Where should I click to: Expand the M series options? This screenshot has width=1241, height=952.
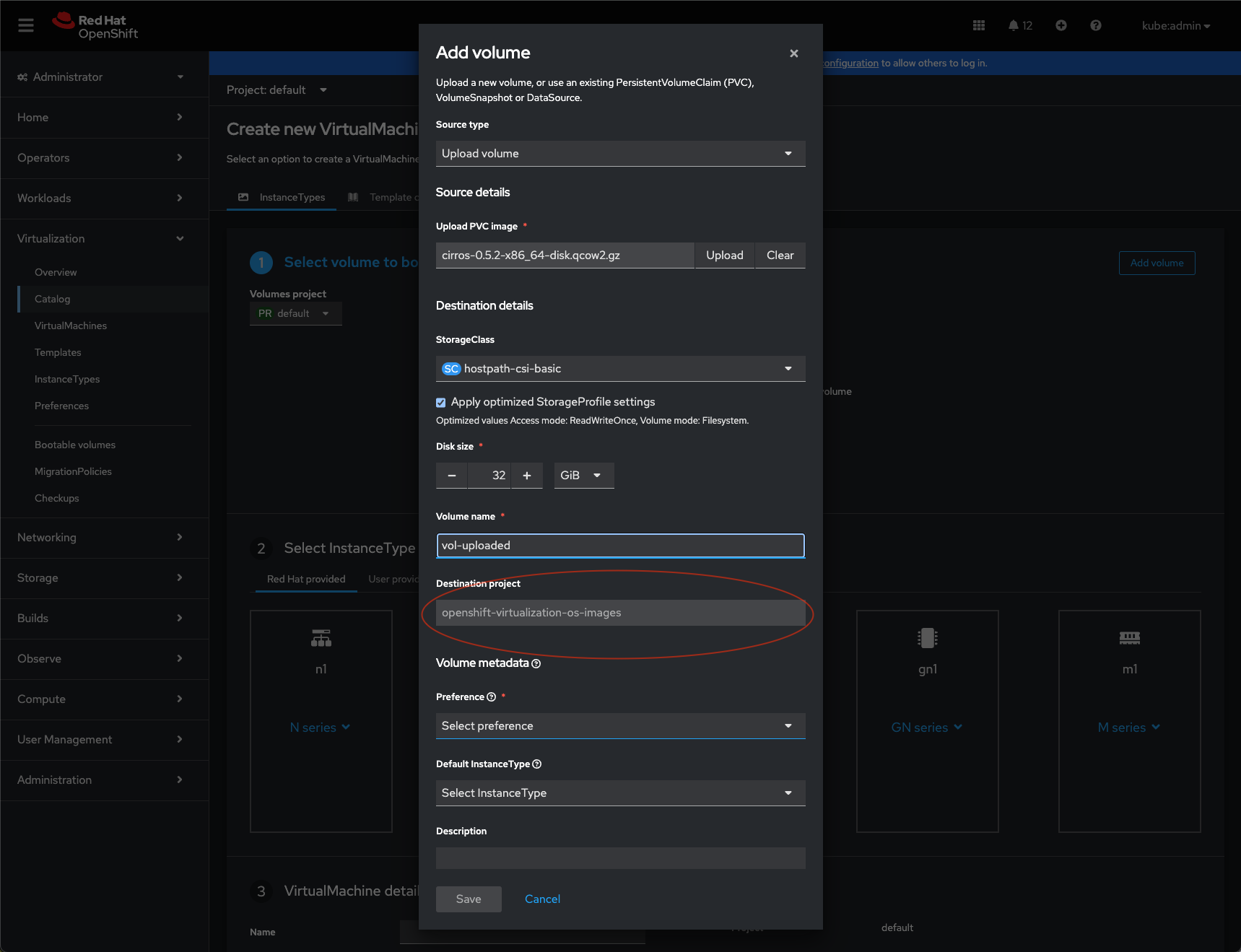tap(1129, 728)
